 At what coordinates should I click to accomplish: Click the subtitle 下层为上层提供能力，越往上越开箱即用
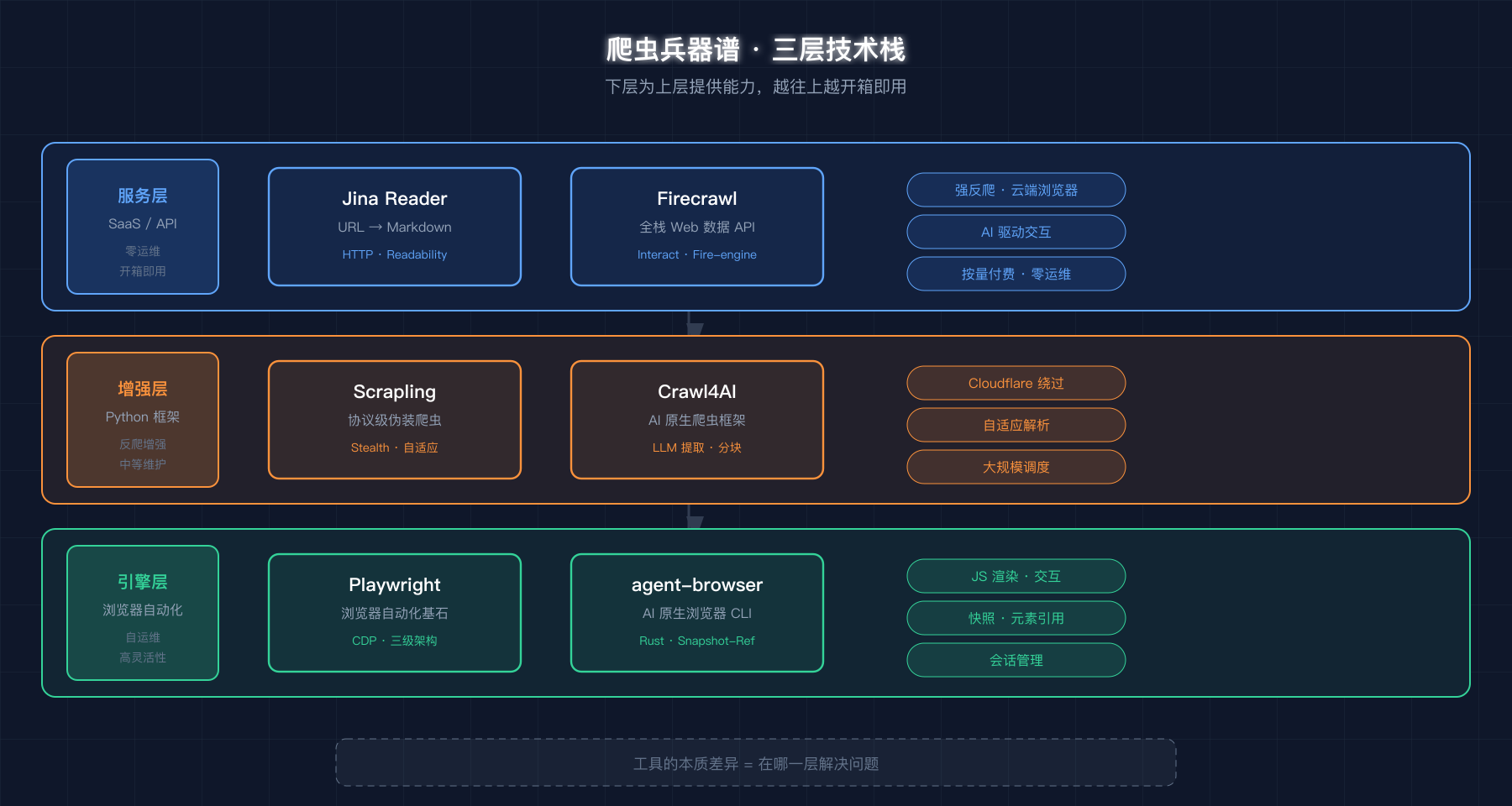(756, 86)
